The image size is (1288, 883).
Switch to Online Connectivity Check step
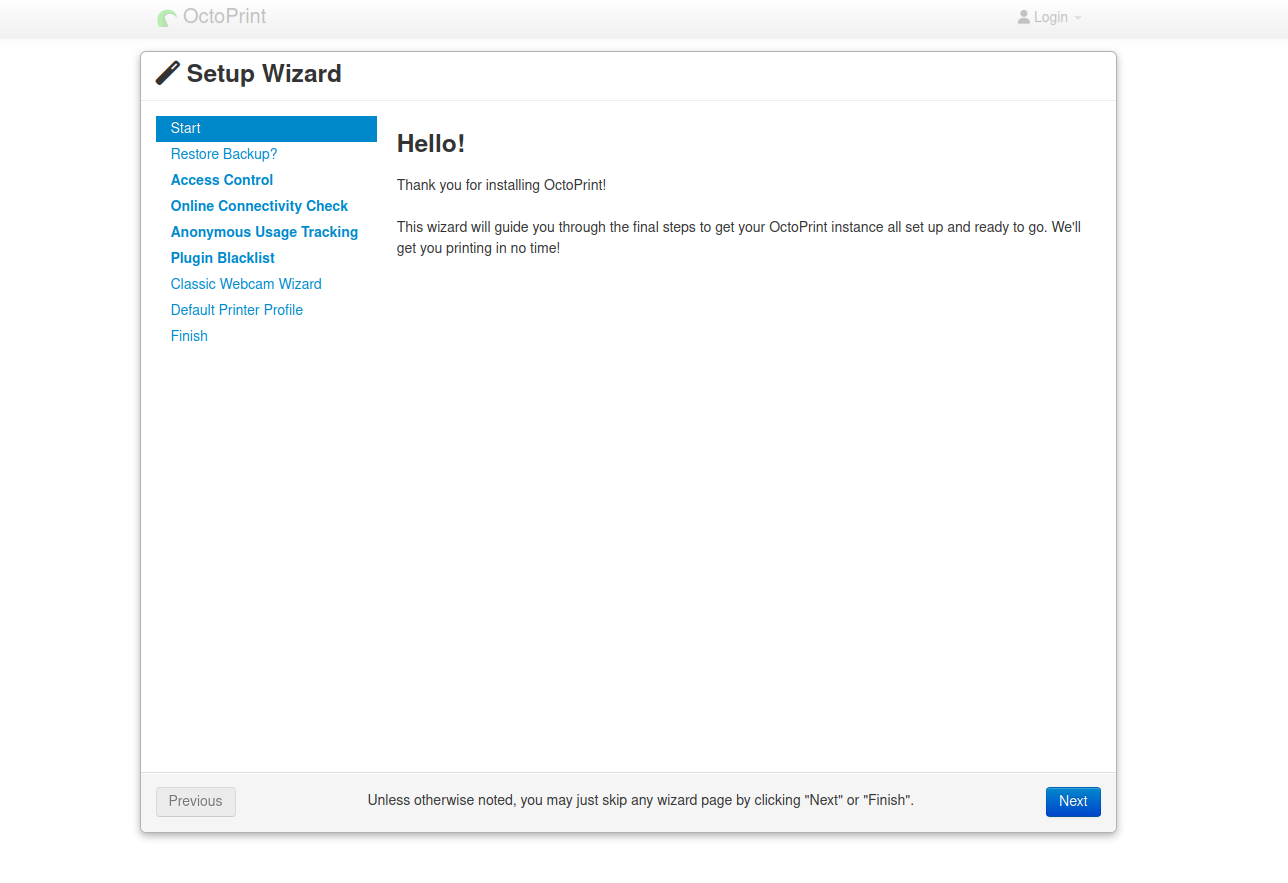point(266,207)
